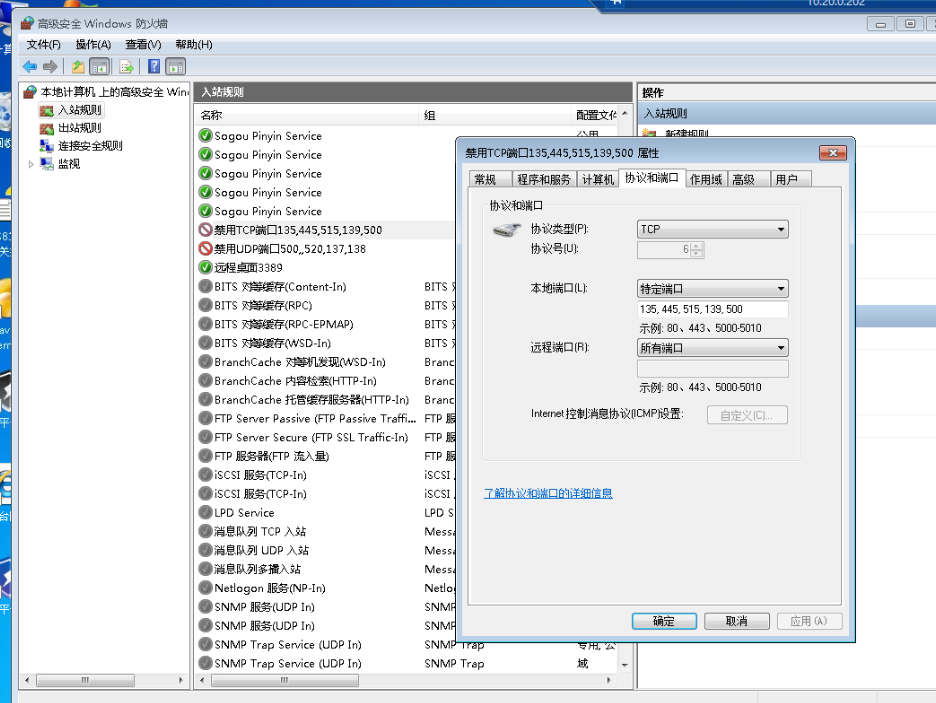Open the 协议类型 TCP dropdown

pos(713,229)
